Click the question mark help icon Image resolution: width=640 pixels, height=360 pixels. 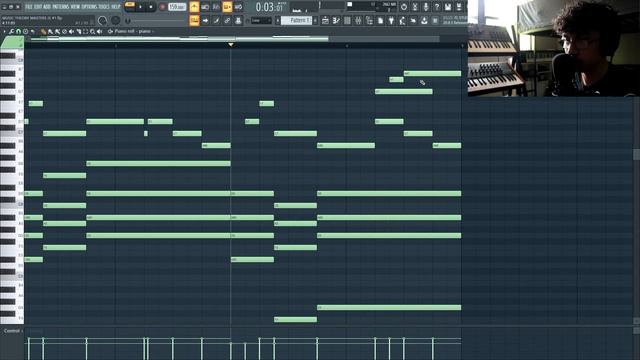click(x=437, y=7)
